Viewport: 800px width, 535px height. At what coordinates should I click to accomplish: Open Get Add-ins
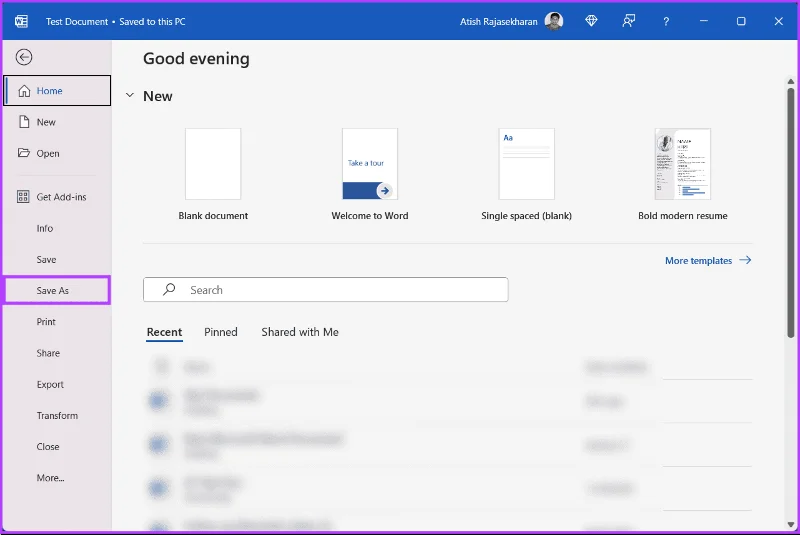point(57,197)
